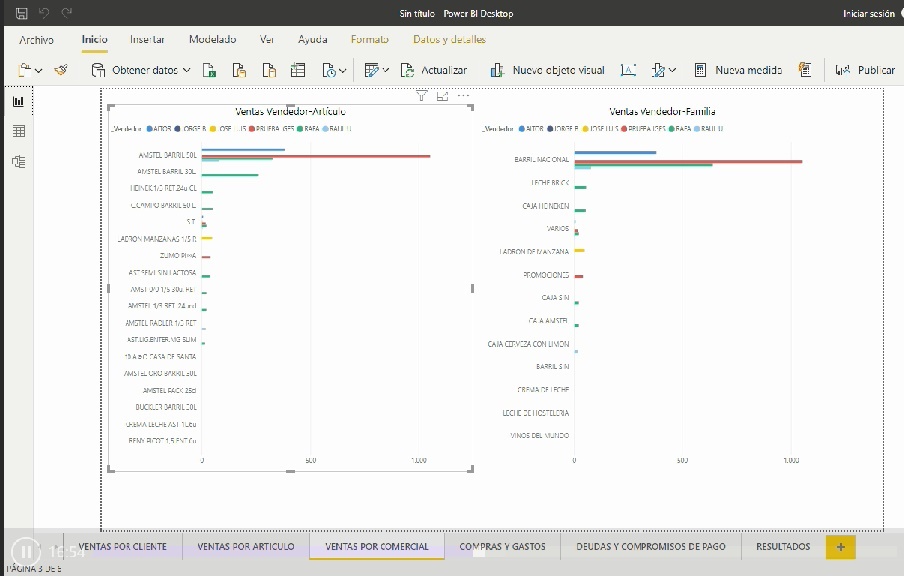
Task: Switch to the Data table view
Action: pyautogui.click(x=18, y=131)
